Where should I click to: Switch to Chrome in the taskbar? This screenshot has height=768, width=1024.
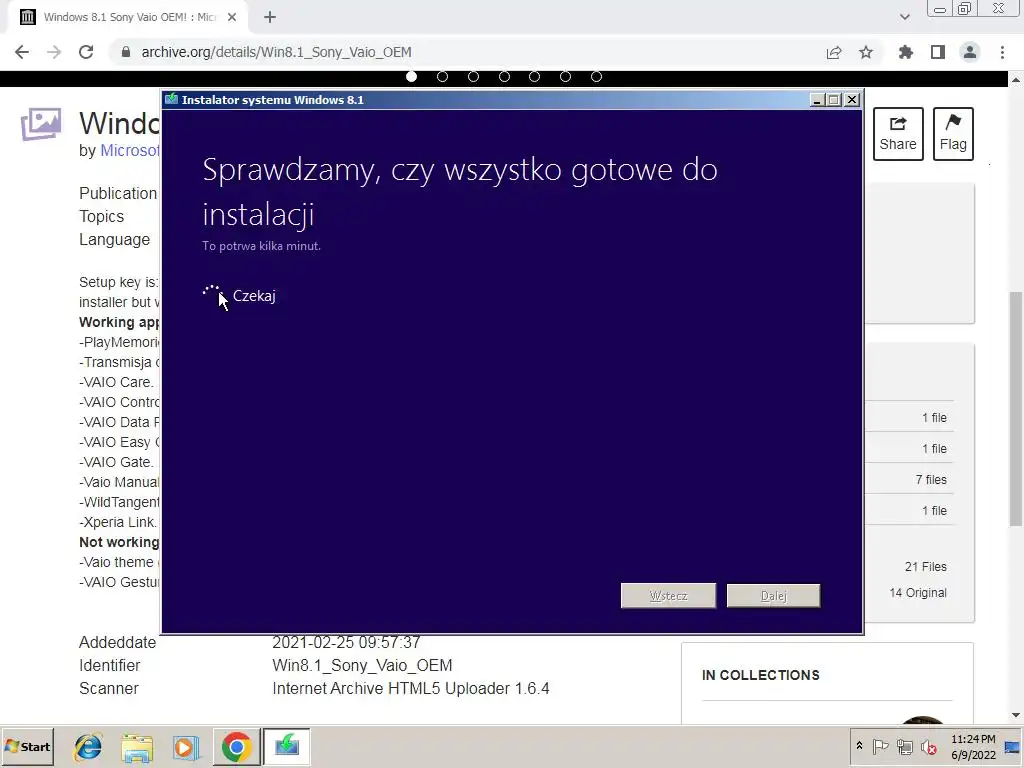236,746
